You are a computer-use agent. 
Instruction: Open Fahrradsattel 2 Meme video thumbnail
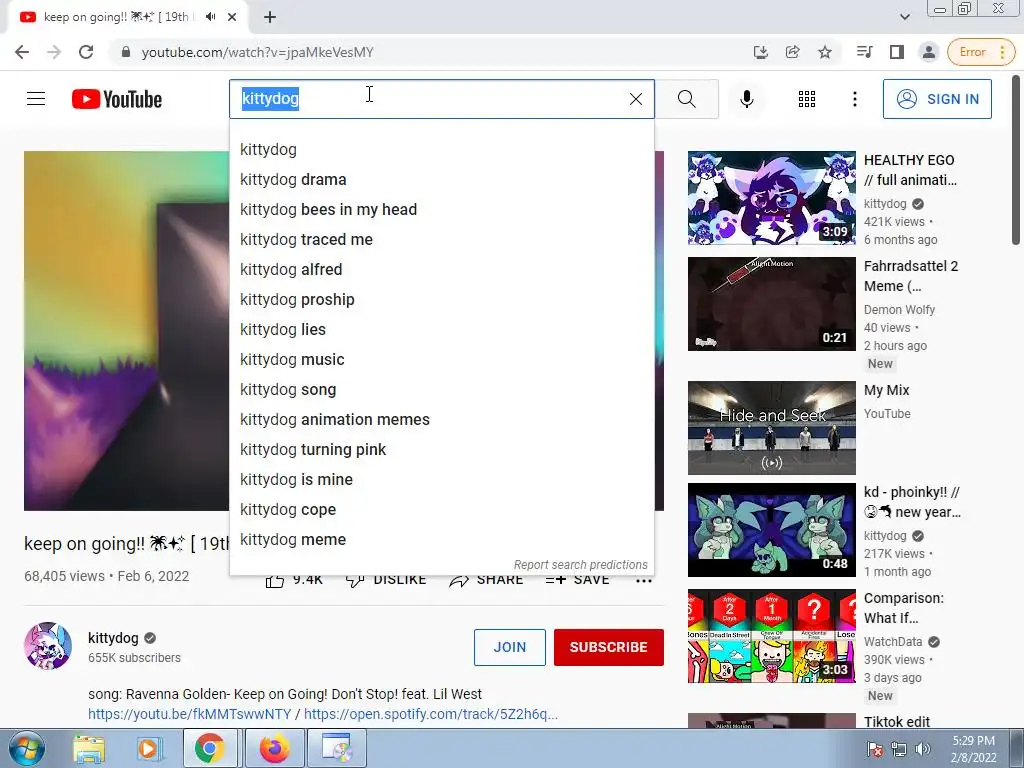coord(771,304)
